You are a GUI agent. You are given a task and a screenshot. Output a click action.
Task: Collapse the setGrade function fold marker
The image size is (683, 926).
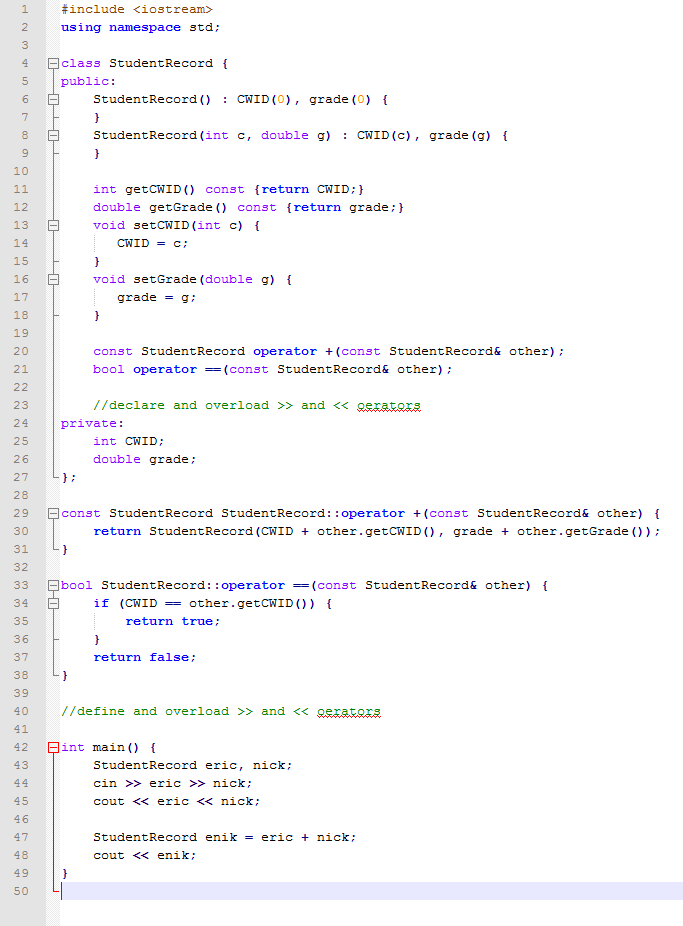[53, 279]
